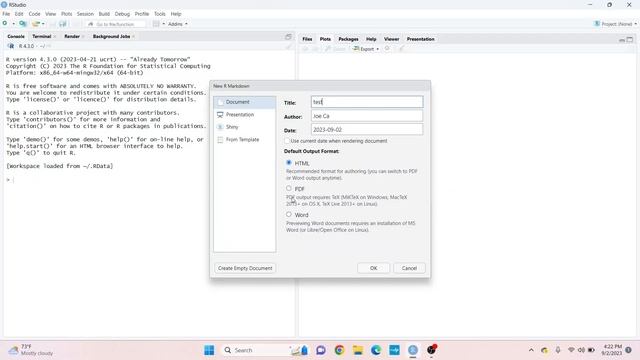Click the remove current plot icon
The width and height of the screenshot is (640, 360).
click(x=387, y=49)
